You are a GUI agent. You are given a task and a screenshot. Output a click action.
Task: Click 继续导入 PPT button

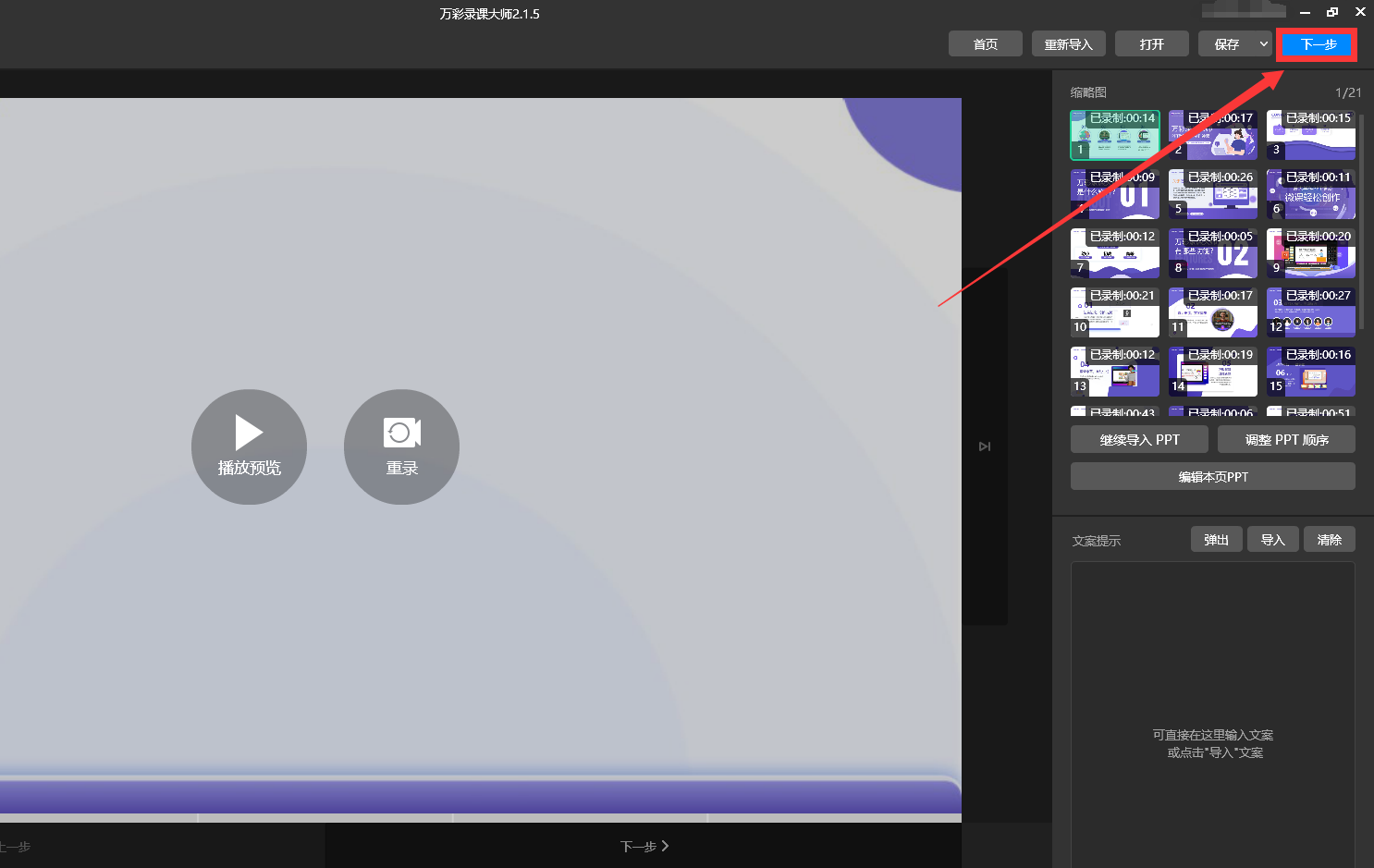[1139, 440]
